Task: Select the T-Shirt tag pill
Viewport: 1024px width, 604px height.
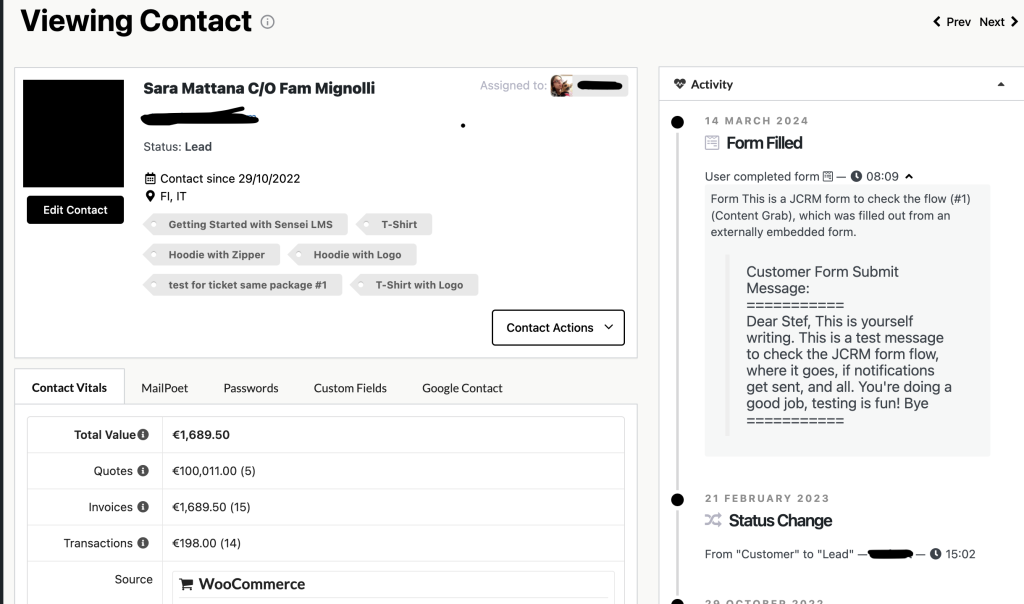Action: click(397, 223)
